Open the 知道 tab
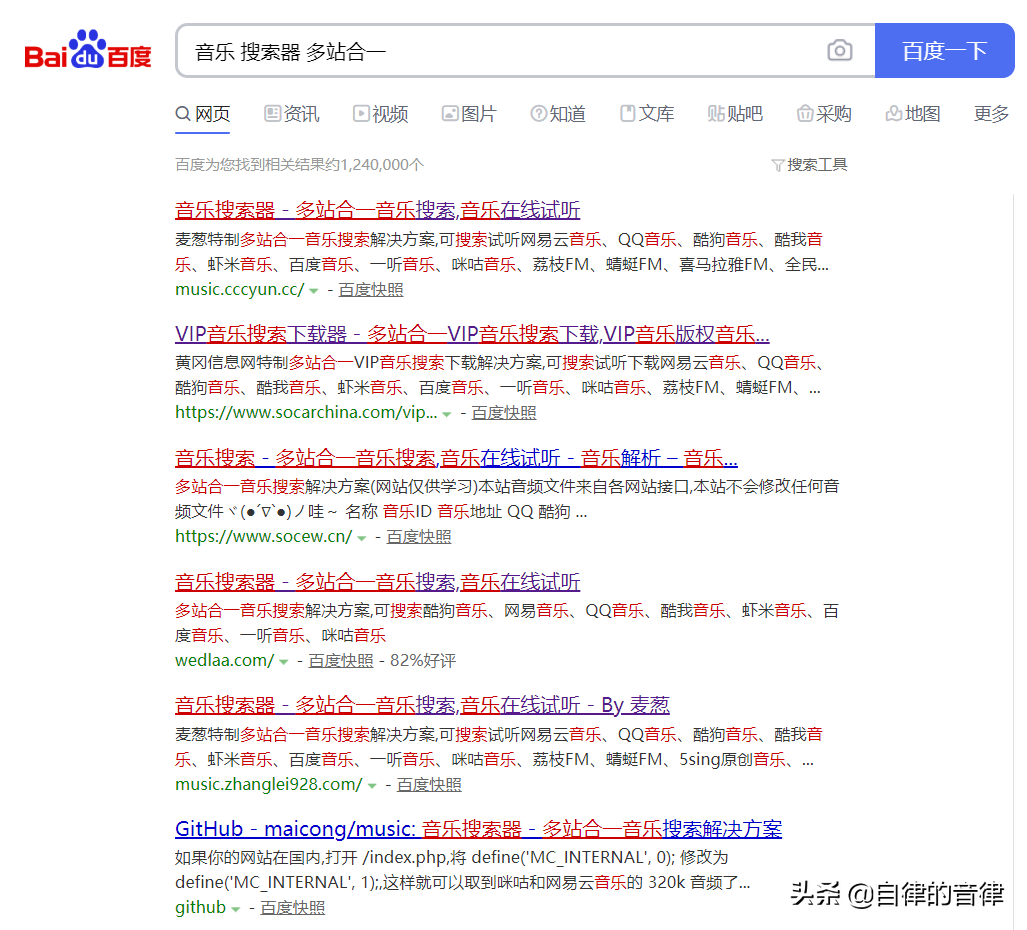Viewport: 1027px width, 930px height. 558,114
